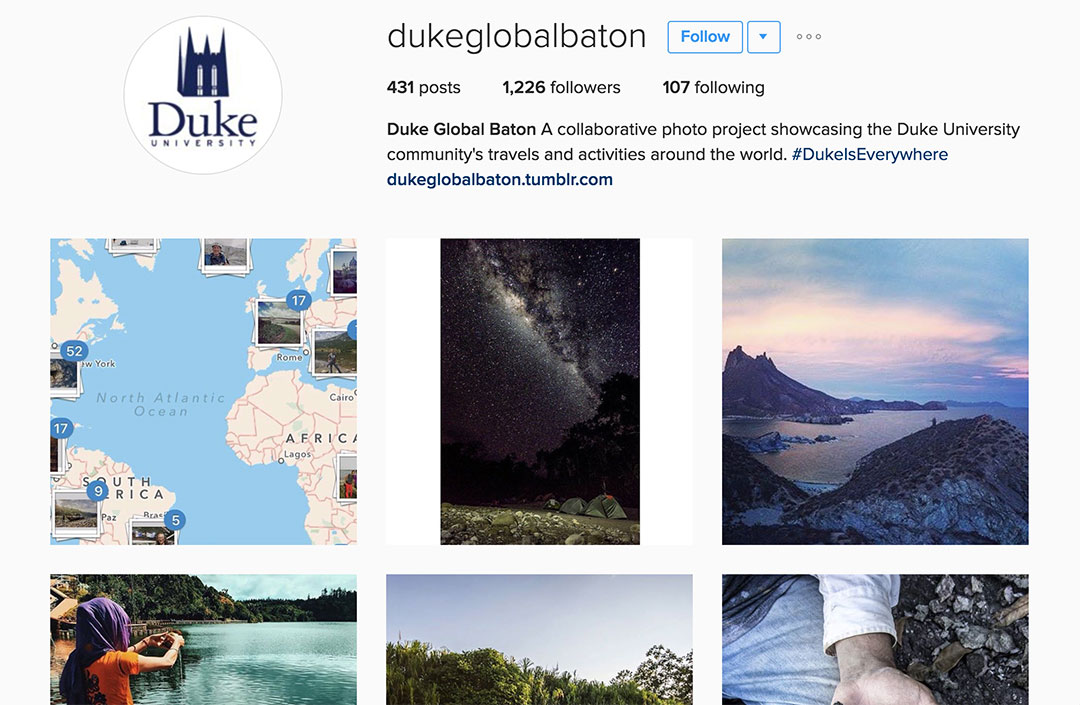This screenshot has width=1080, height=705.
Task: Open the photo map post thumbnail
Action: click(x=203, y=392)
